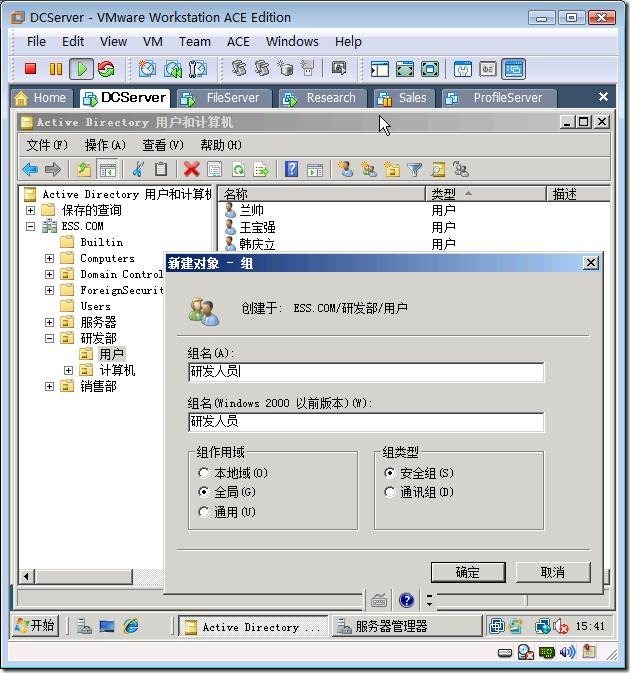Click the 组名(A) input field
This screenshot has width=630, height=673.
click(x=366, y=372)
